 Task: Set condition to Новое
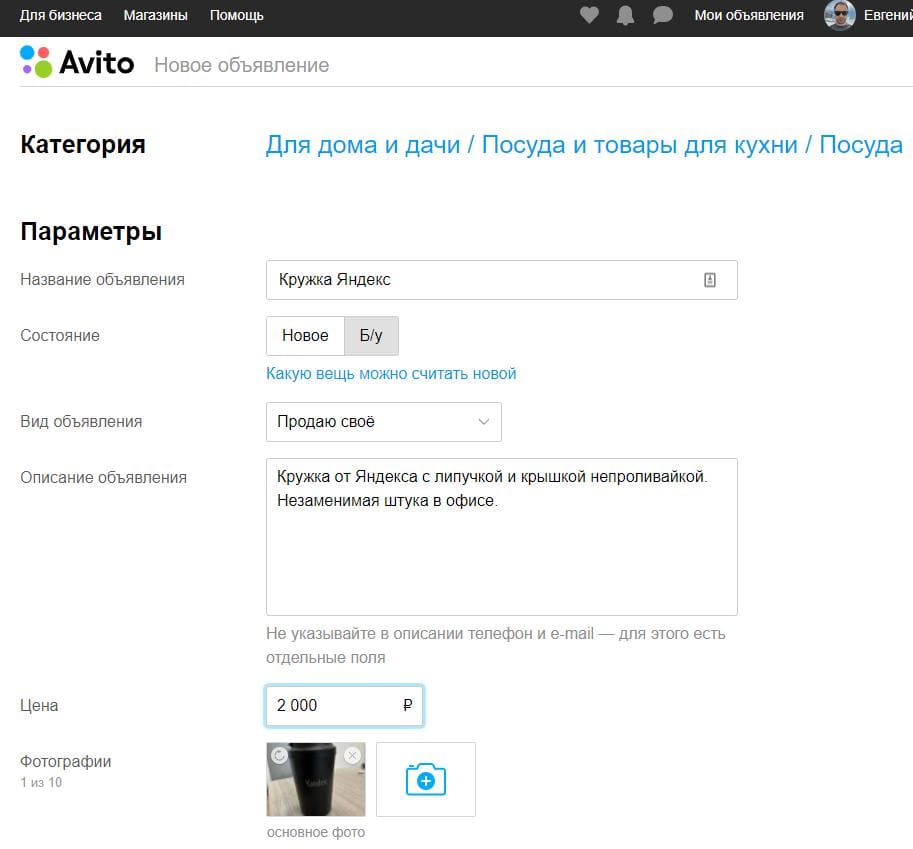tap(305, 336)
